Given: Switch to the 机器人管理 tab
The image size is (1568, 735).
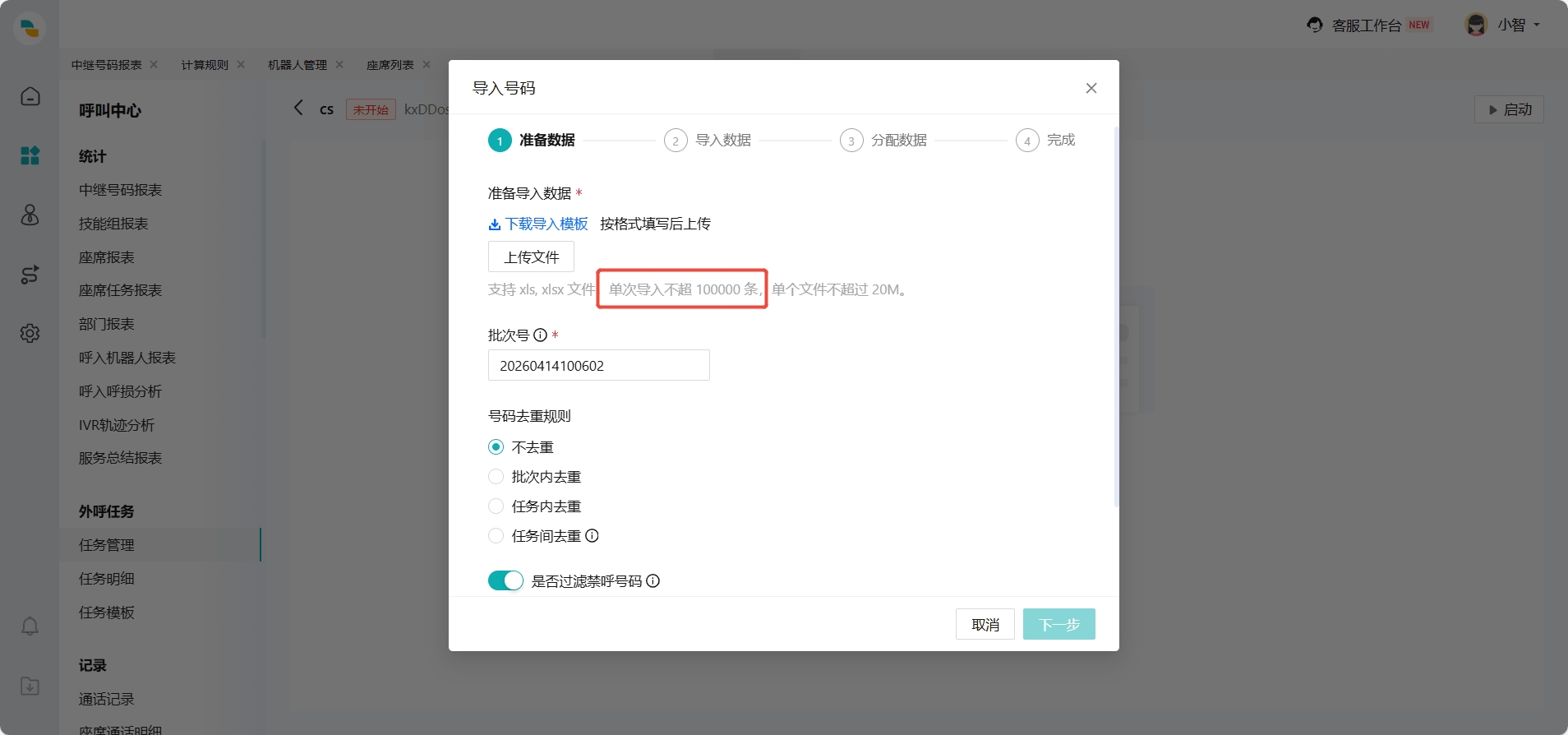Looking at the screenshot, I should coord(297,65).
